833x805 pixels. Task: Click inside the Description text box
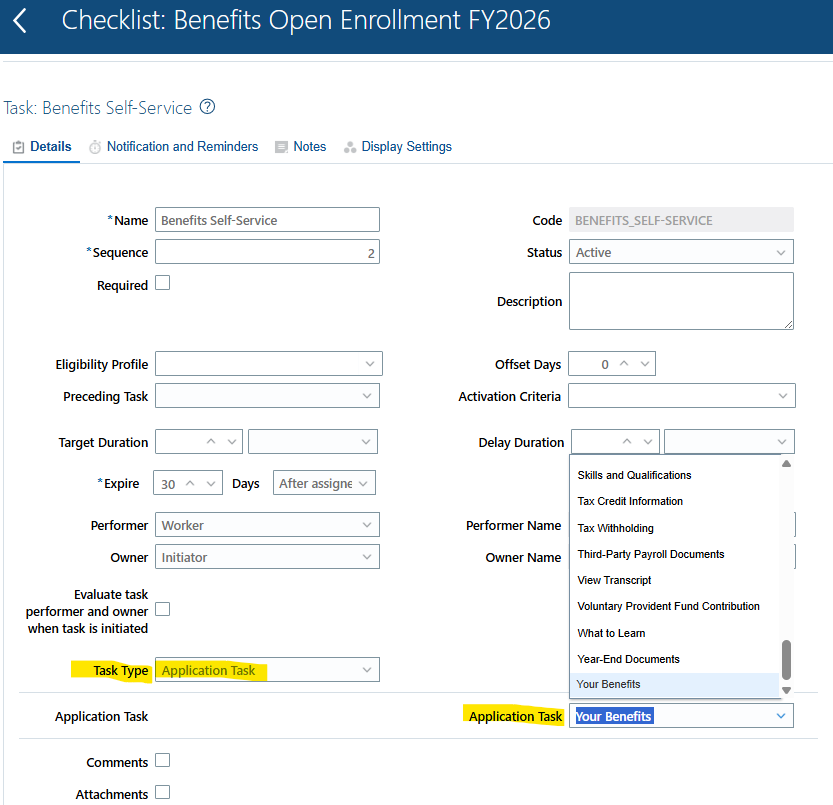tap(680, 300)
